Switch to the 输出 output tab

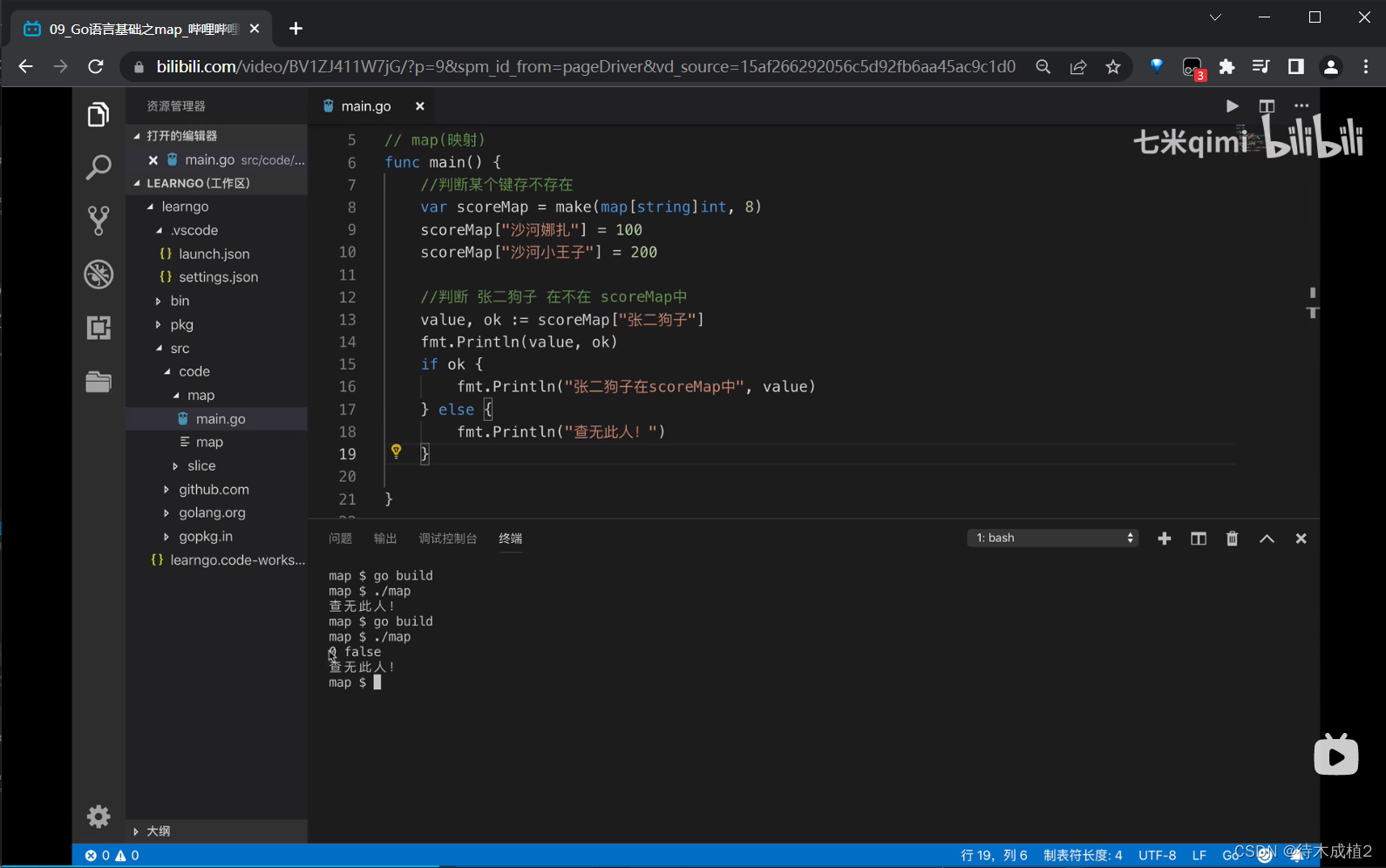(x=385, y=539)
